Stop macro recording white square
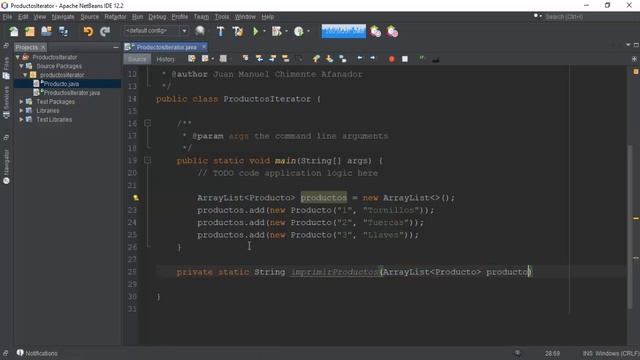Image resolution: width=640 pixels, height=360 pixels. coord(405,59)
